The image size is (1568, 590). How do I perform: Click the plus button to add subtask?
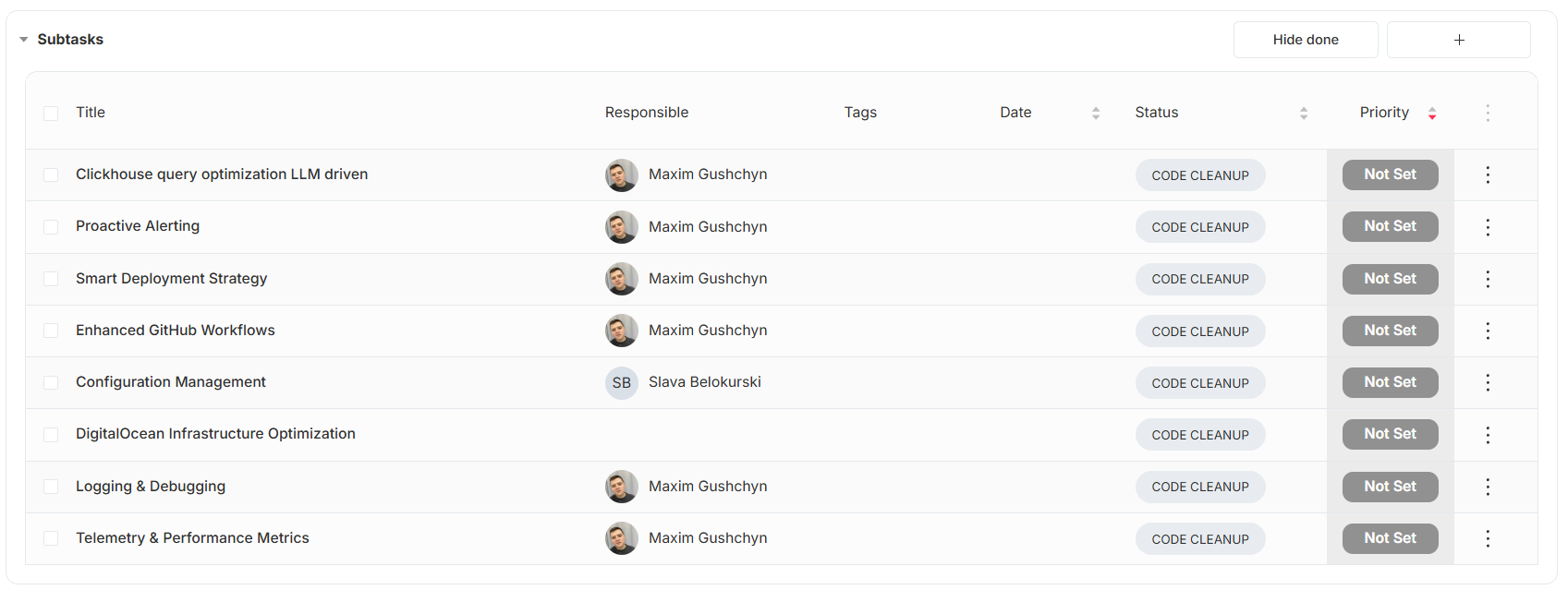pos(1458,40)
